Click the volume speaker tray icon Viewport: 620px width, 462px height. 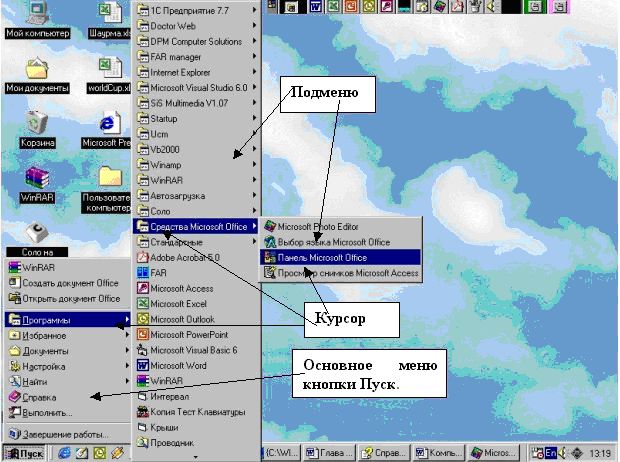coord(562,453)
